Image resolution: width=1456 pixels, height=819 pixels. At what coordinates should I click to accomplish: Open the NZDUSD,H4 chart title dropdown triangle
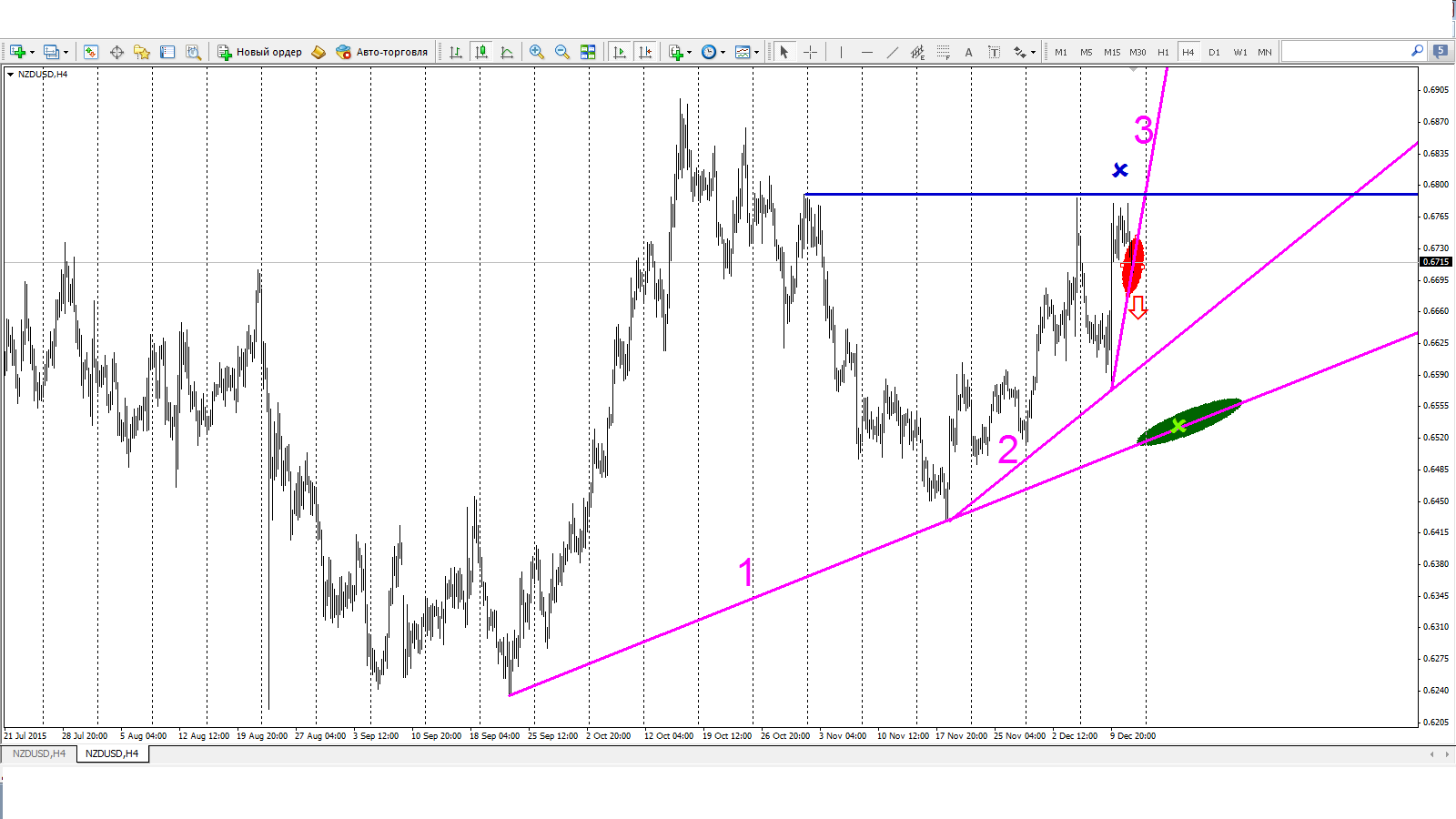coord(10,75)
